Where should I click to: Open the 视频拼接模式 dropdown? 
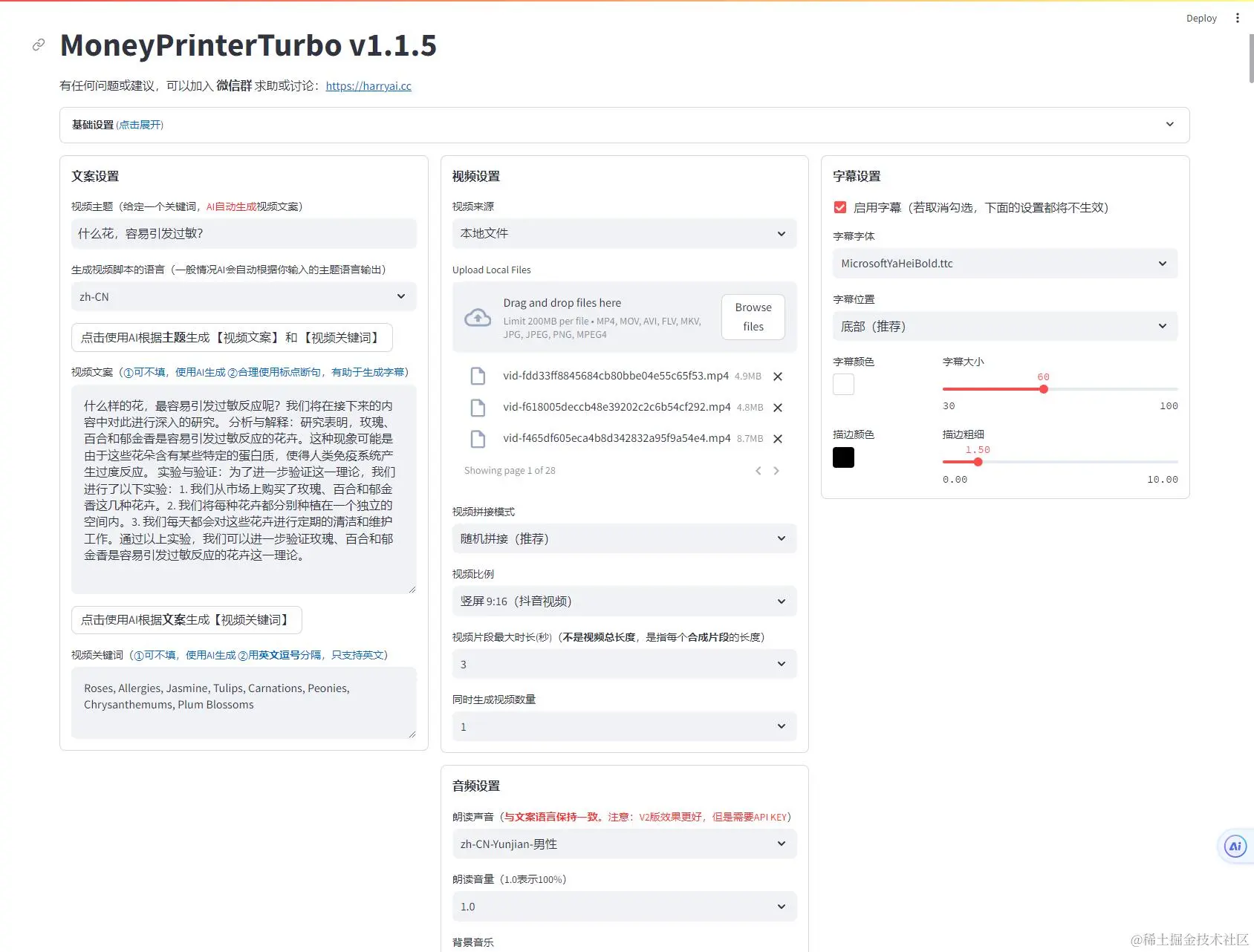pos(624,538)
